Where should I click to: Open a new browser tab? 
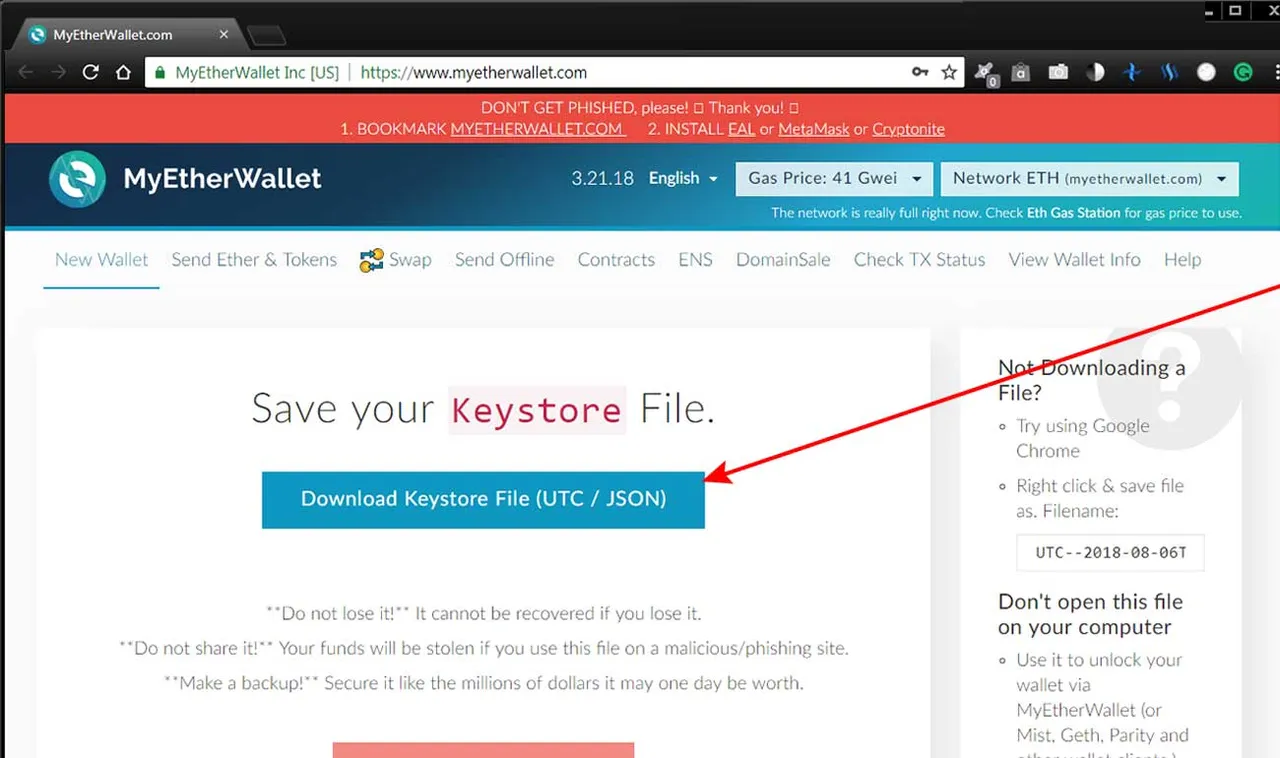(267, 36)
